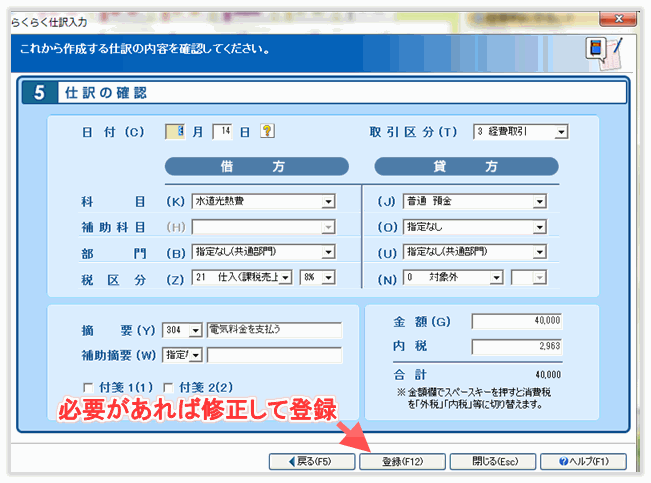Open the credit 部門 (U) dropdown
Screen dimensions: 651x483
click(539, 252)
